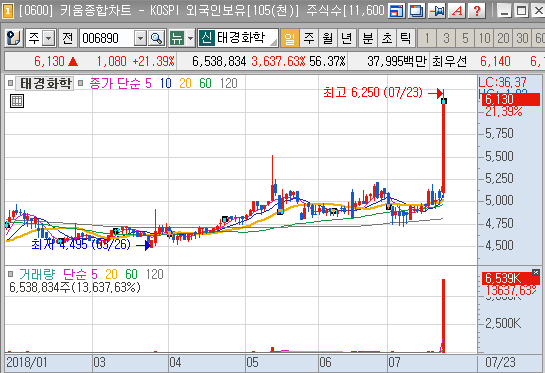Toggle the square marker before 태경화학 label
This screenshot has width=545, height=373.
(10, 83)
